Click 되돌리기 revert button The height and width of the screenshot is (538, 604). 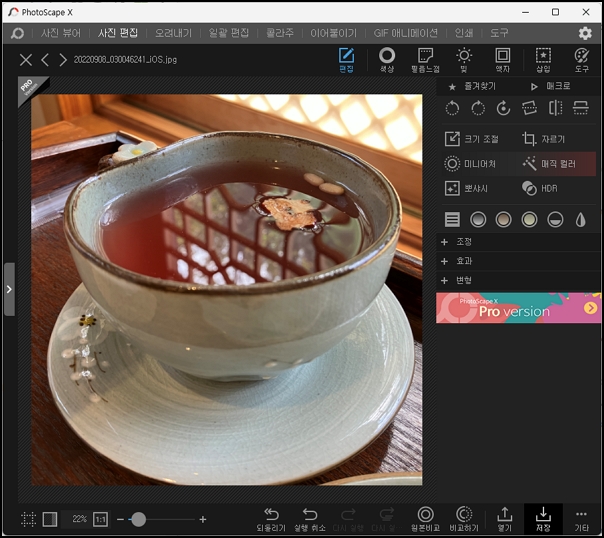tap(271, 520)
